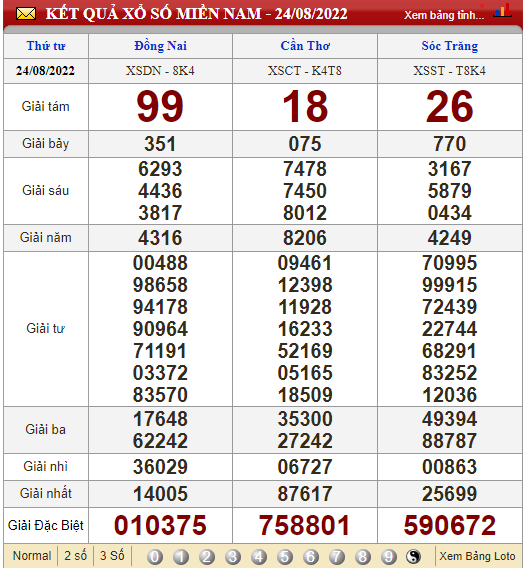
Task: Filter loto by digit 8 ball
Action: [x=363, y=556]
